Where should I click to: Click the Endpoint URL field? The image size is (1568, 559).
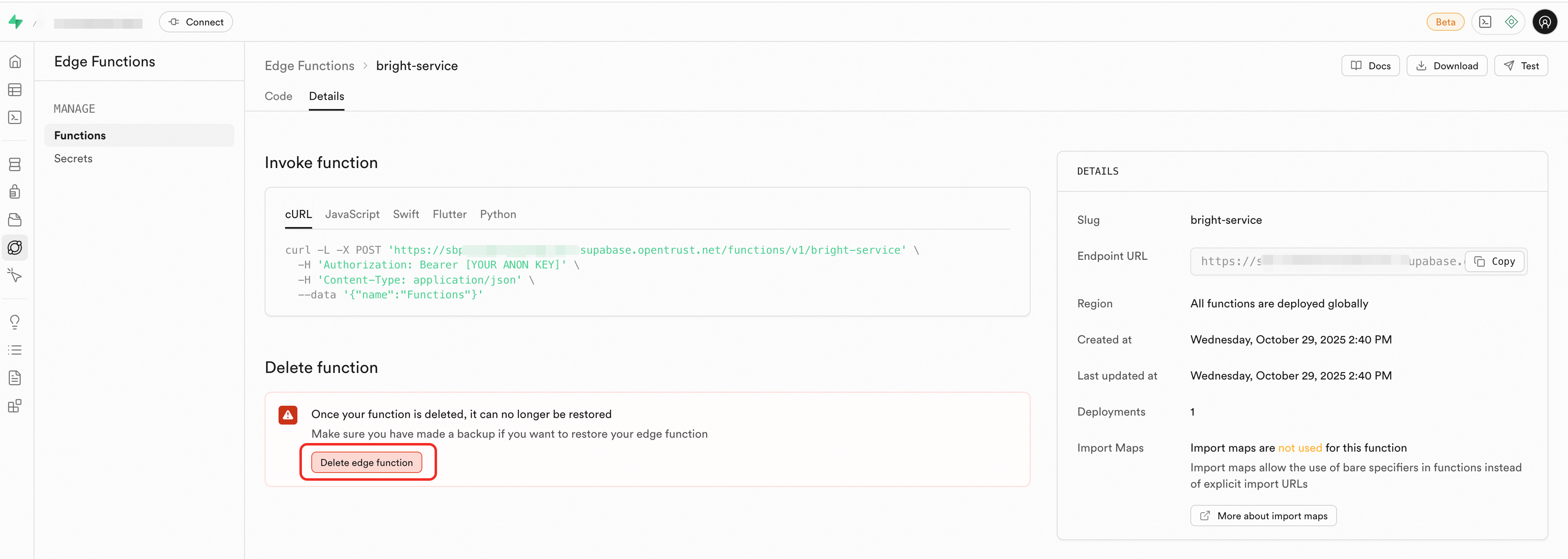point(1327,261)
